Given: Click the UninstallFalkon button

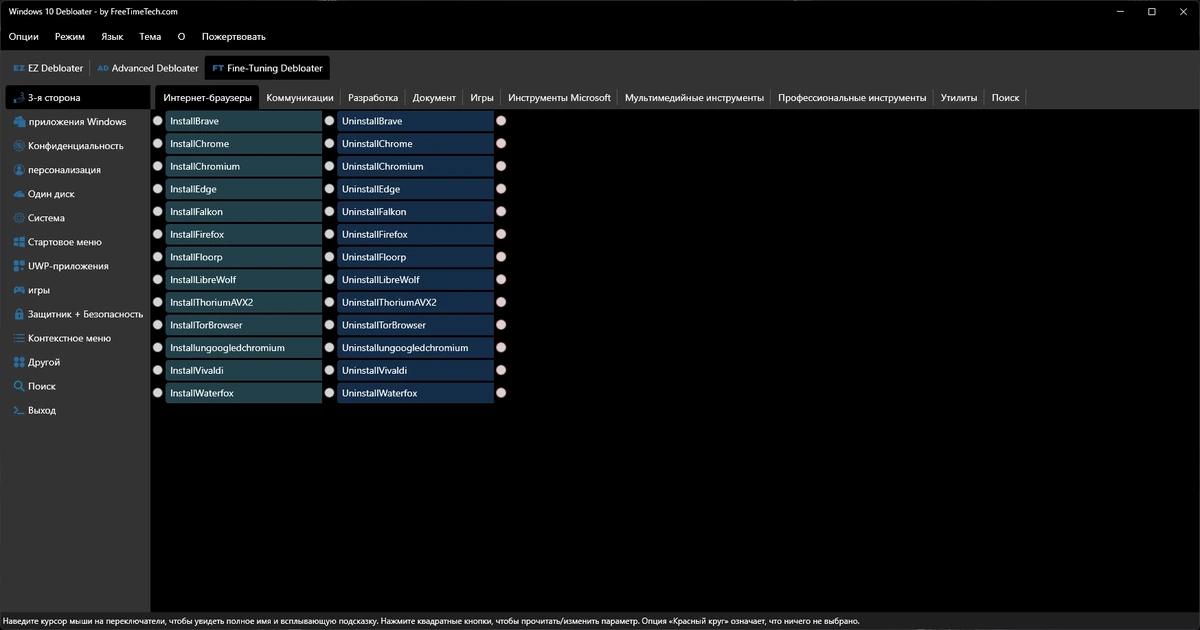Looking at the screenshot, I should pyautogui.click(x=415, y=212).
